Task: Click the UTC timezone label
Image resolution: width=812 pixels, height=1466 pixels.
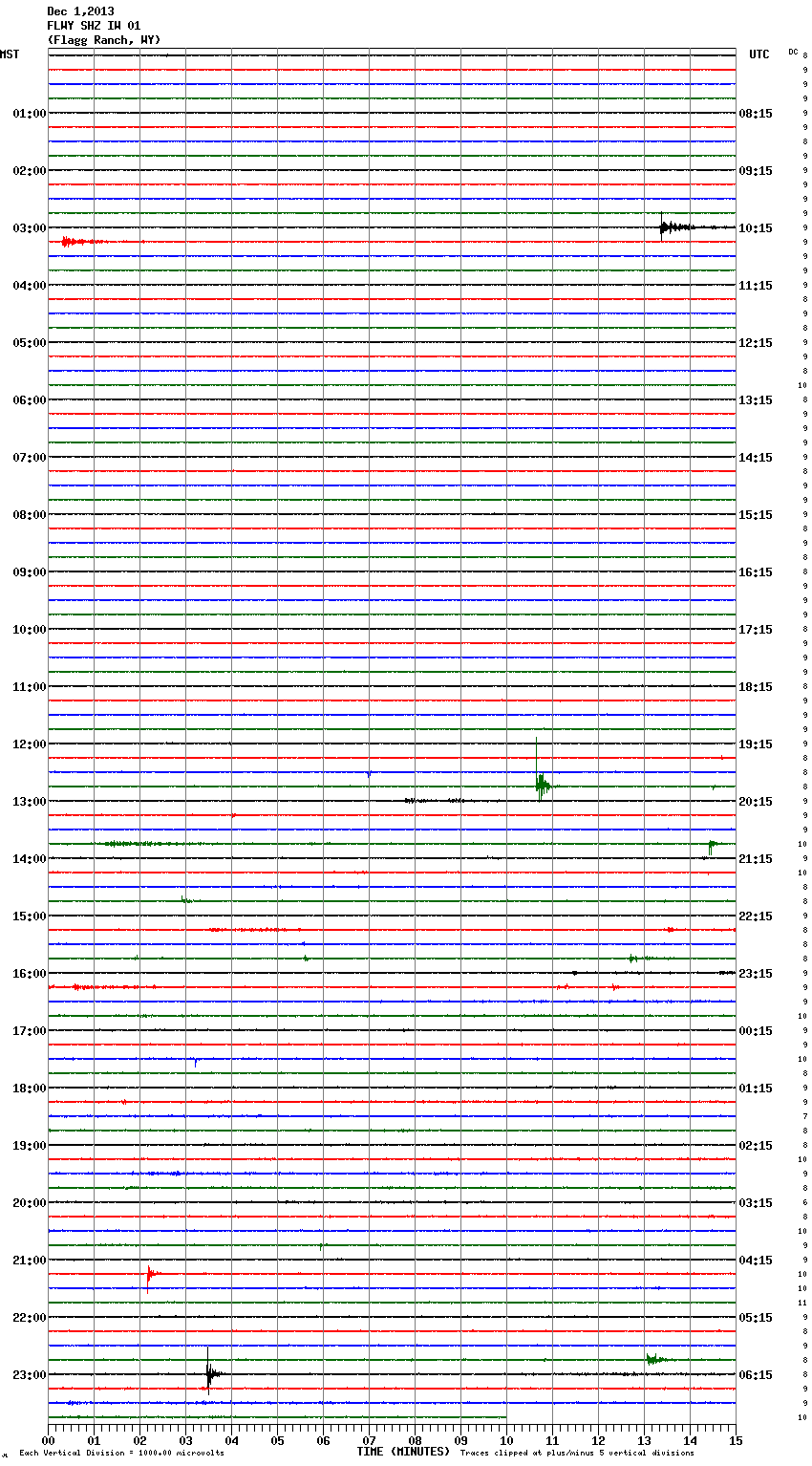Action: click(x=759, y=54)
